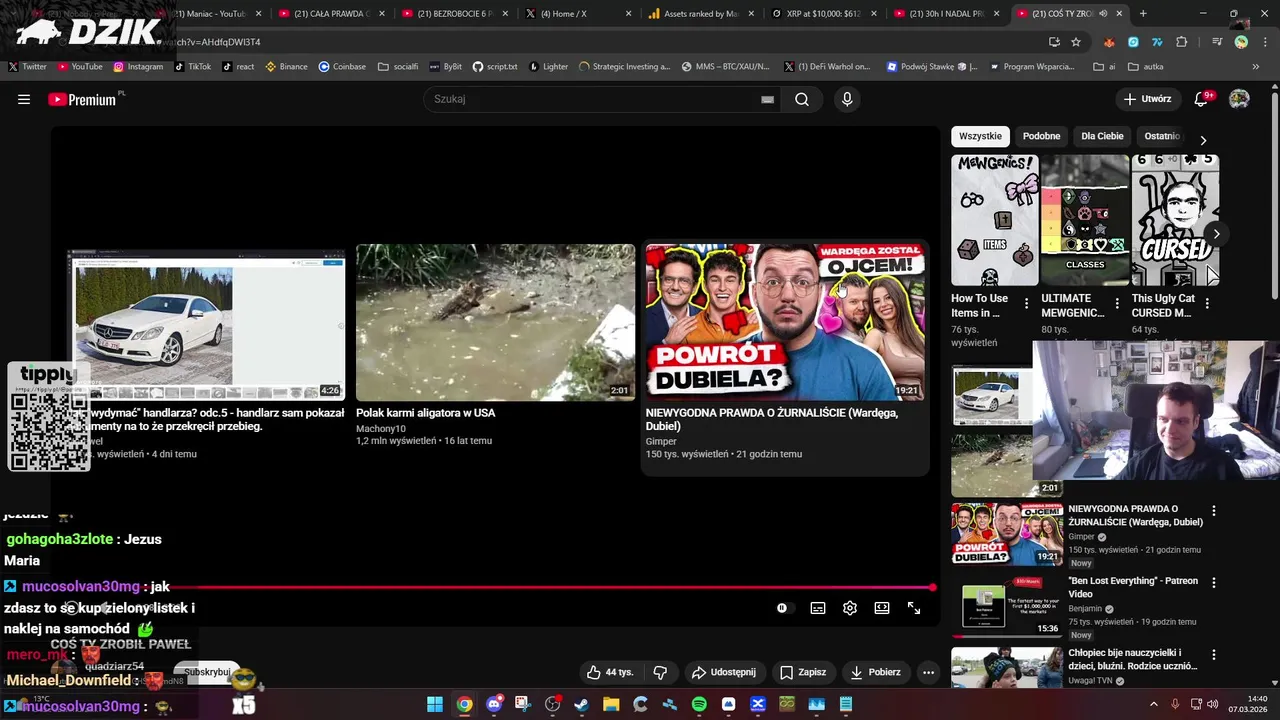Open volume control in system tray
The height and width of the screenshot is (720, 1280).
click(x=1212, y=705)
